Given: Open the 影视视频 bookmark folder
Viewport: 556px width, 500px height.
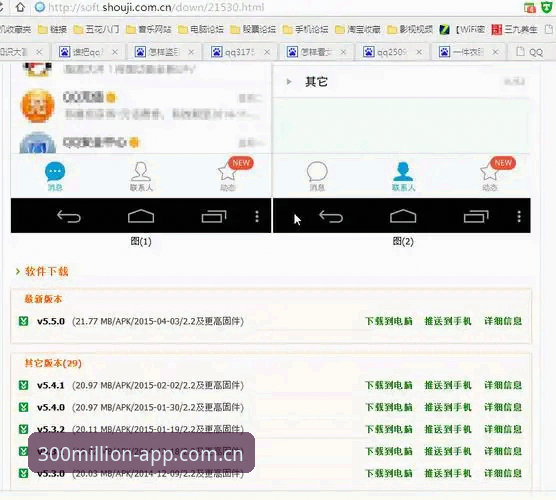Looking at the screenshot, I should [x=410, y=29].
